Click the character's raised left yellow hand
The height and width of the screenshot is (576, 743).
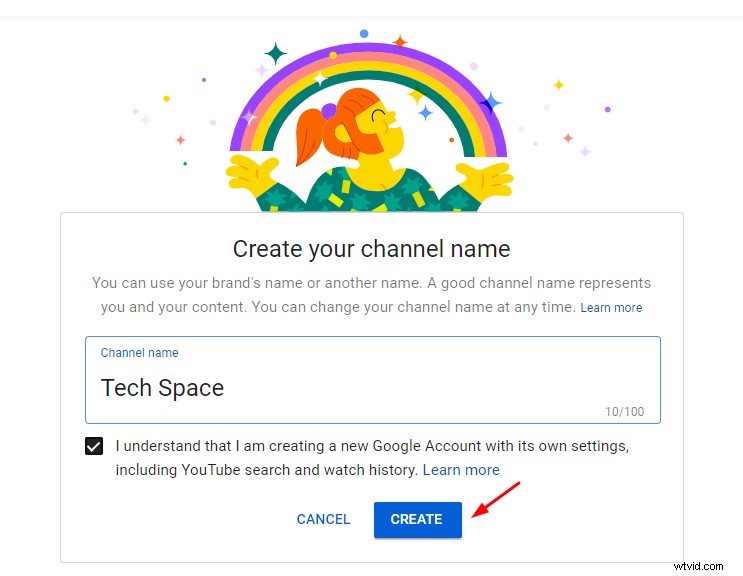point(253,177)
